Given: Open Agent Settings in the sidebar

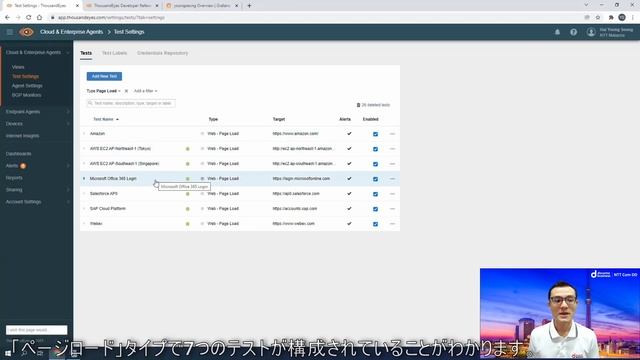Looking at the screenshot, I should coord(27,86).
